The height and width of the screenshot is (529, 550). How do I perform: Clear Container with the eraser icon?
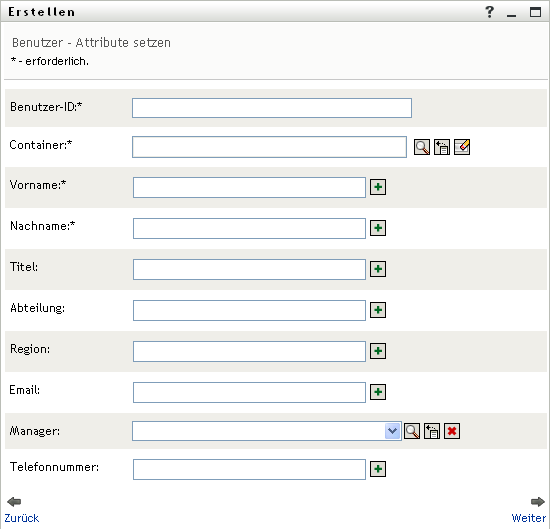(462, 147)
